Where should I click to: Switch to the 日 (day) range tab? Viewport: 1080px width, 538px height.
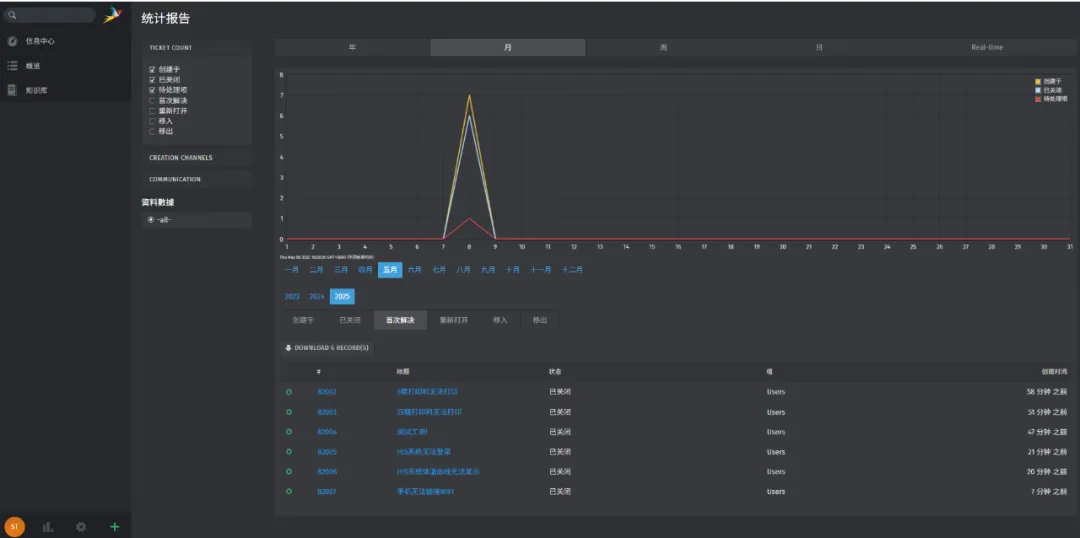pos(819,48)
